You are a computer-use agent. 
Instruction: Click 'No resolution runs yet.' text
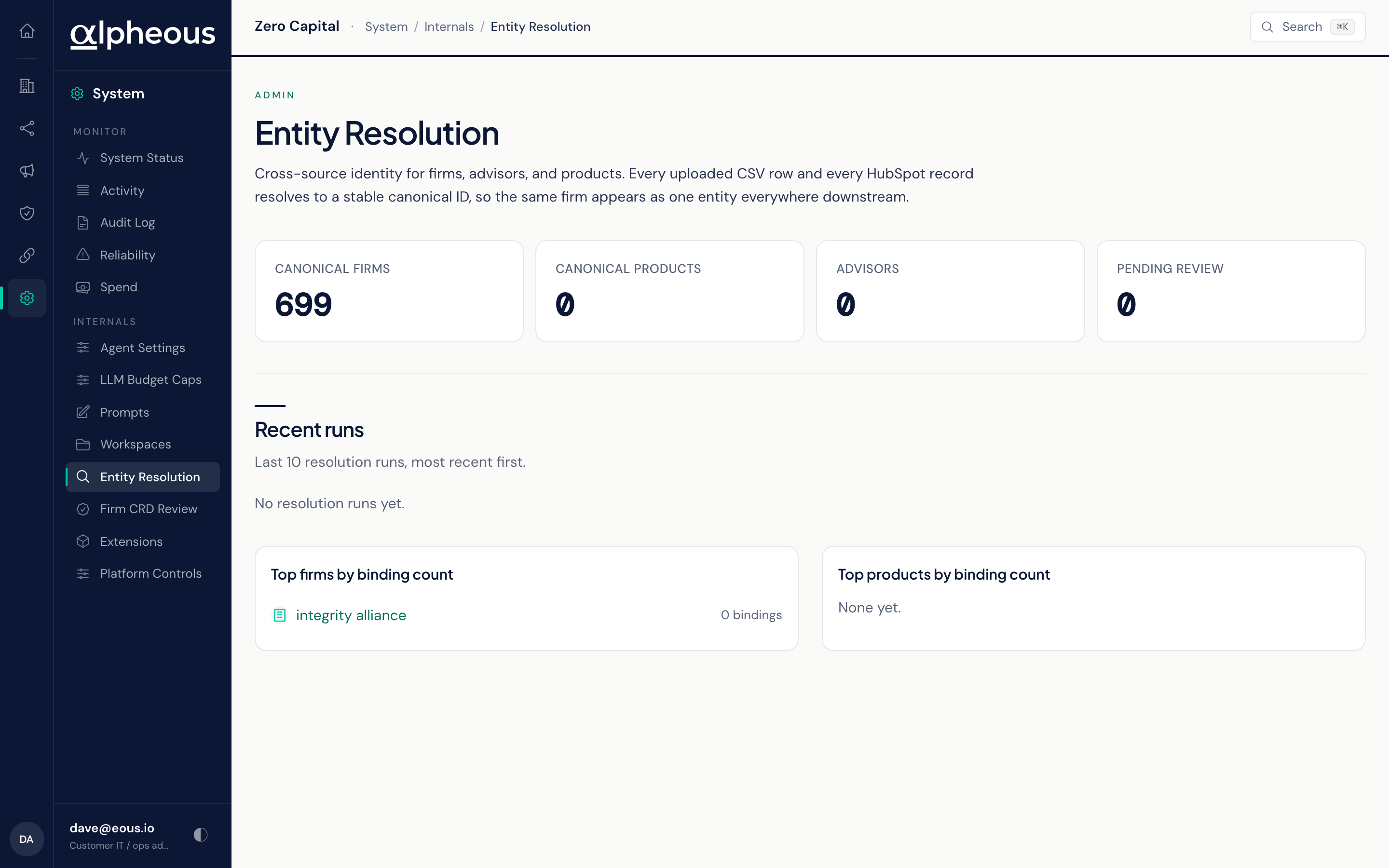point(329,503)
